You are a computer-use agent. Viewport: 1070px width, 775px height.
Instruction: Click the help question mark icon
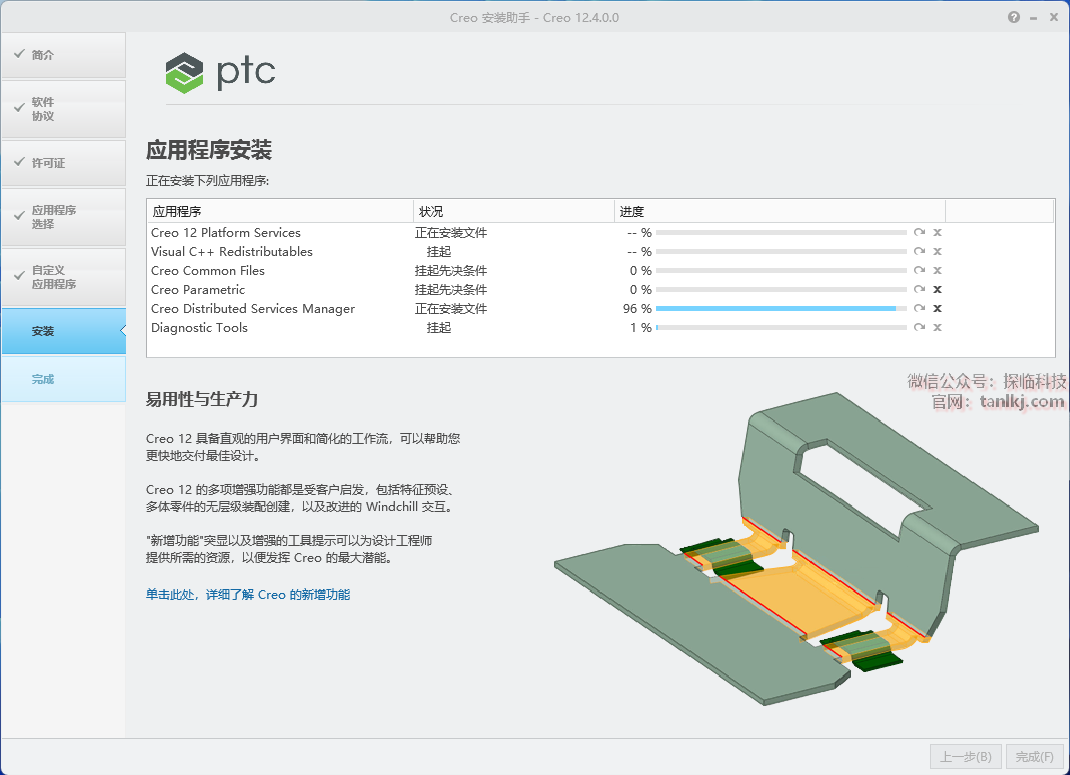[1014, 18]
